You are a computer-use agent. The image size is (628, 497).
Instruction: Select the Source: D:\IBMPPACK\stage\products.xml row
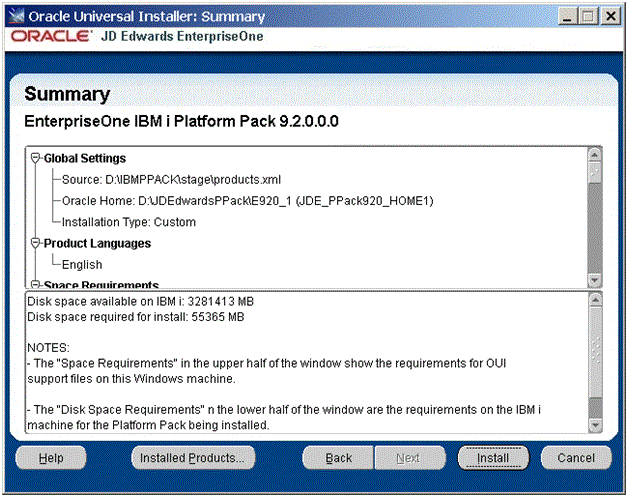pos(171,179)
